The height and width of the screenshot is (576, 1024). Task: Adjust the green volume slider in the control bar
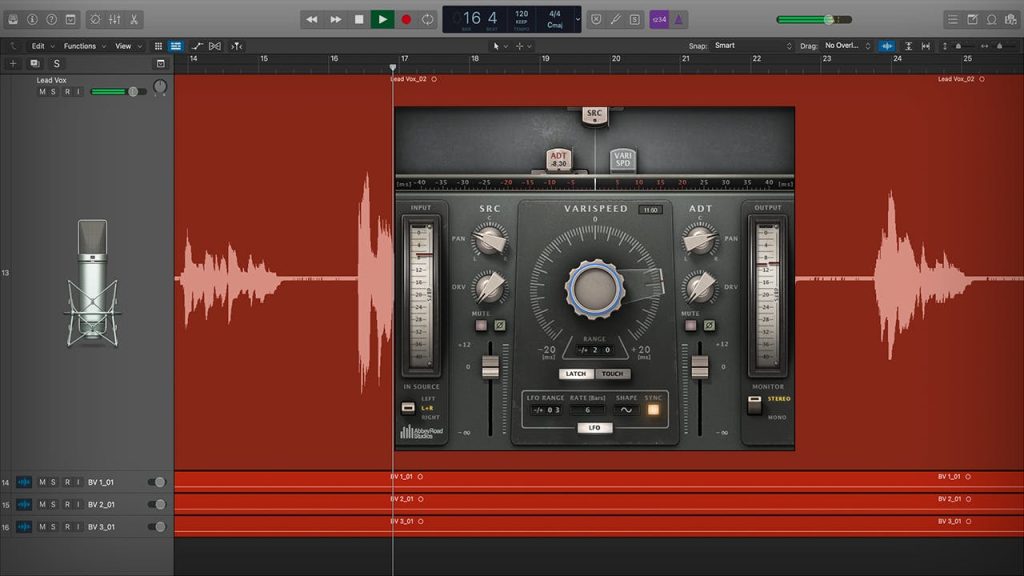click(x=828, y=17)
